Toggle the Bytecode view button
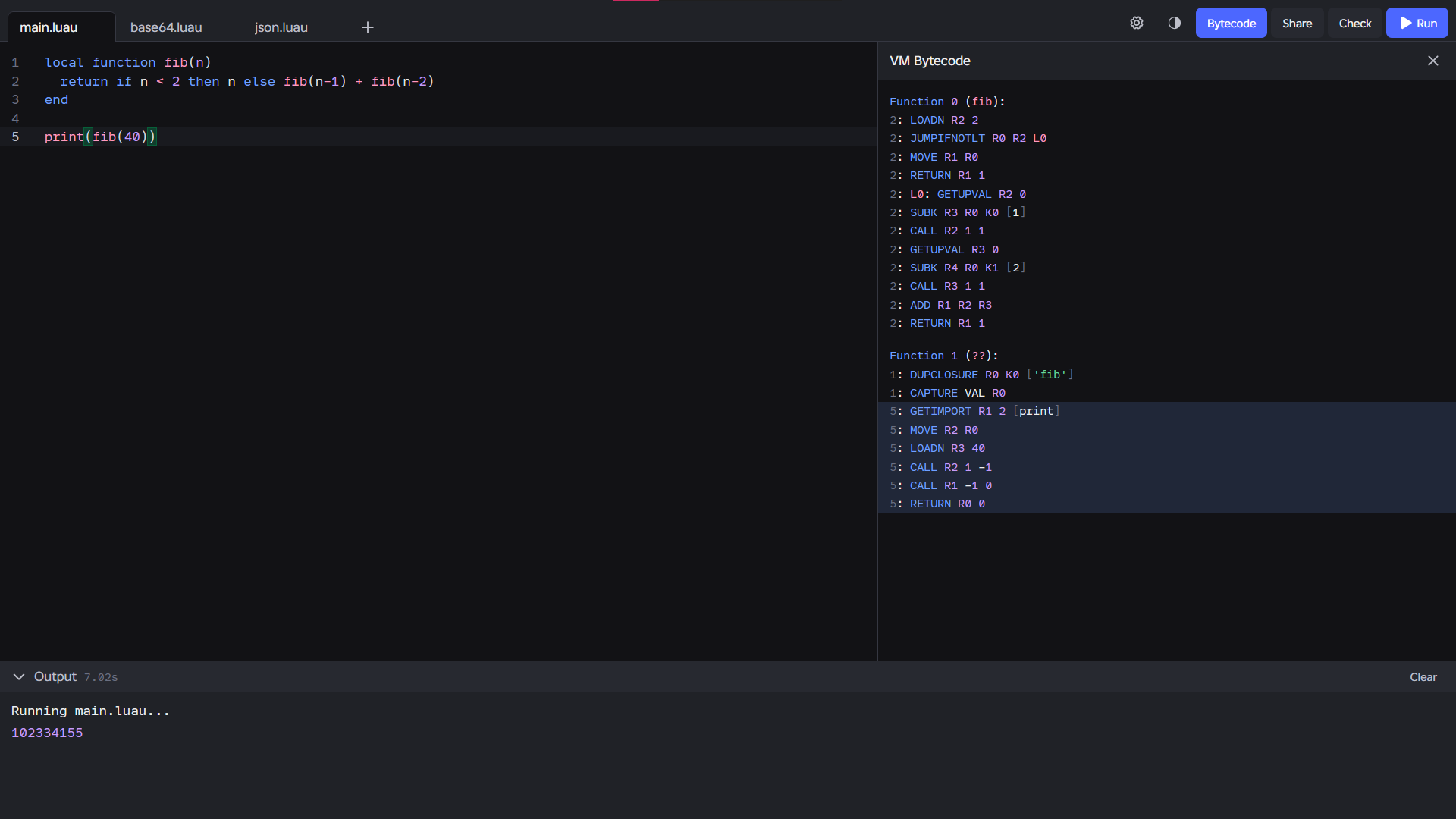The image size is (1456, 819). pos(1231,23)
